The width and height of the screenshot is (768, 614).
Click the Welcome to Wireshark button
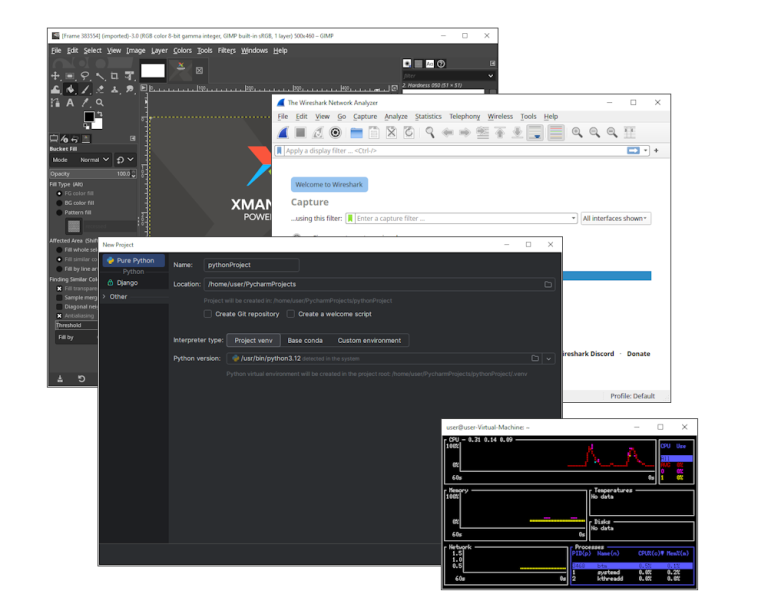pos(329,185)
